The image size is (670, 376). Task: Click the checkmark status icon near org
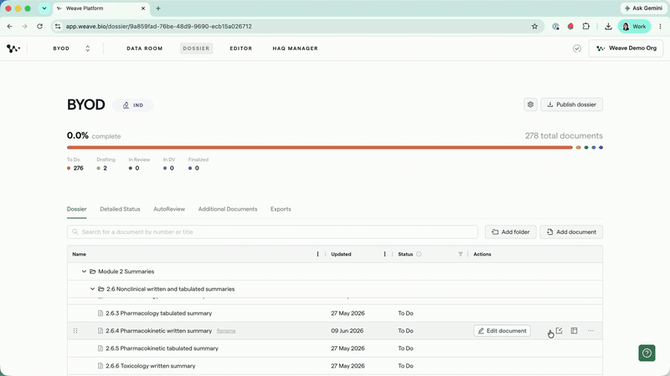click(x=577, y=48)
